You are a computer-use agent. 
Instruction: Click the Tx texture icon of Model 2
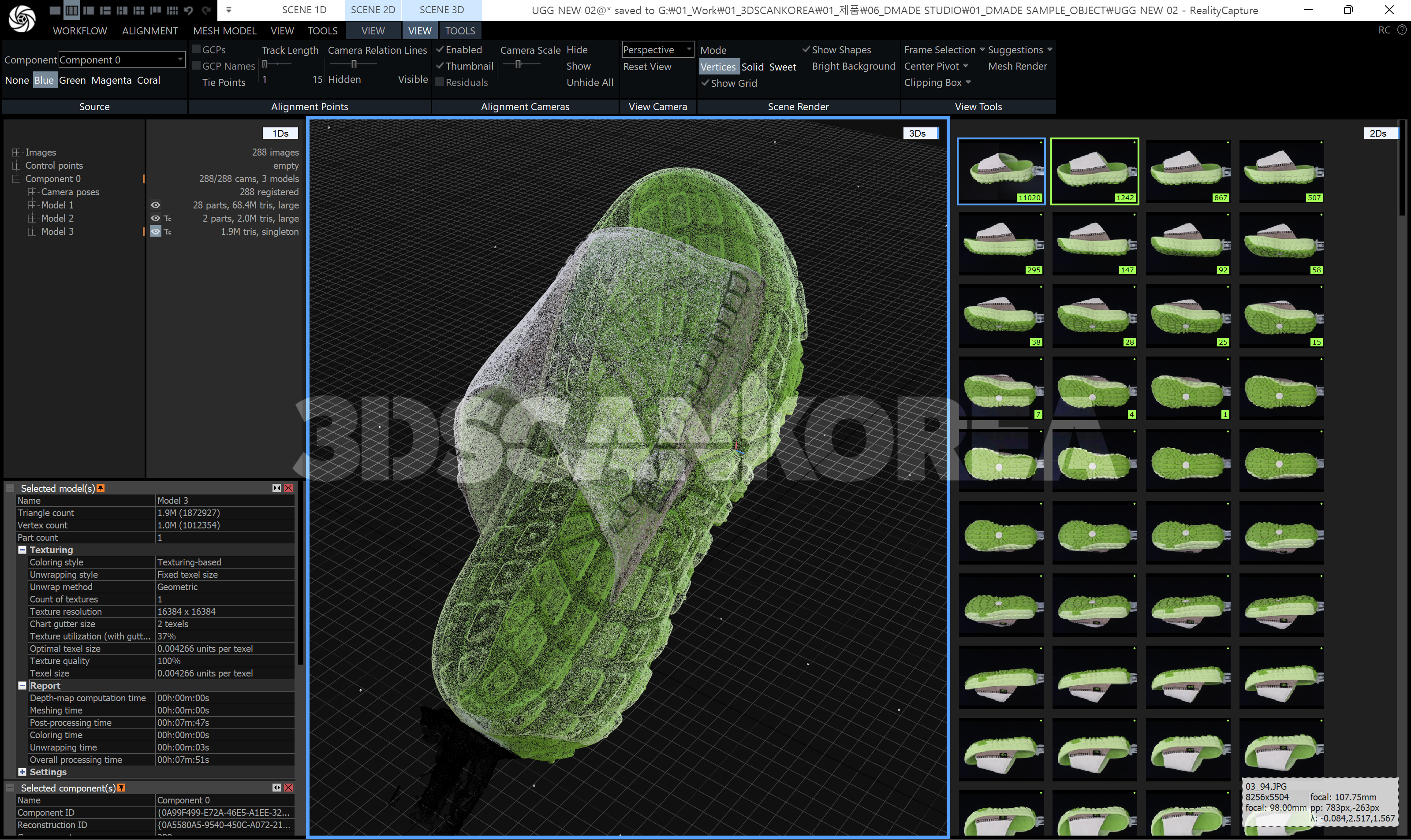[x=168, y=219]
